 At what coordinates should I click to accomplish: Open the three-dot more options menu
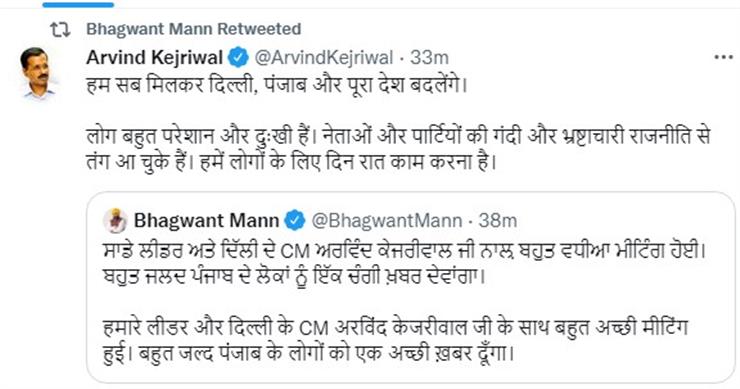point(723,58)
